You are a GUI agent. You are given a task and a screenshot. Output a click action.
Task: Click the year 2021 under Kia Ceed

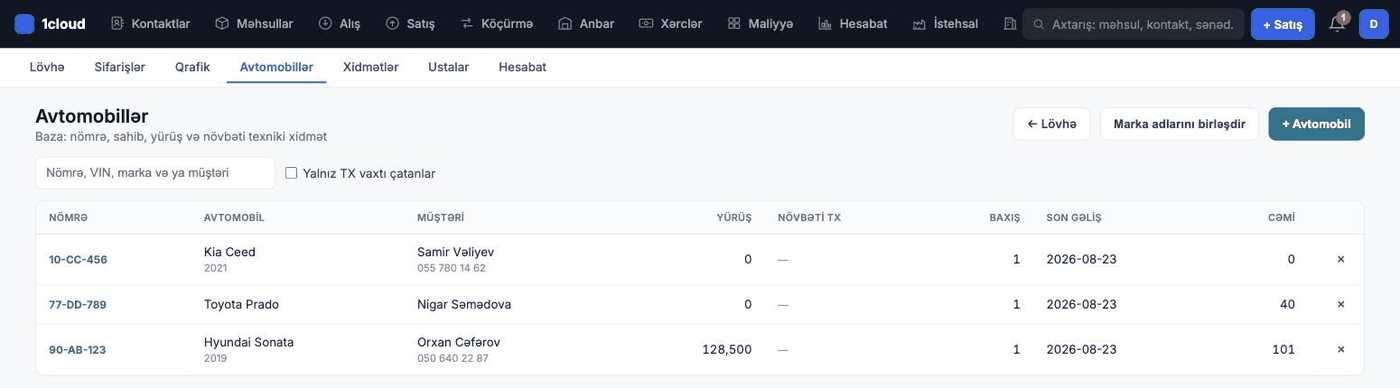pyautogui.click(x=215, y=268)
